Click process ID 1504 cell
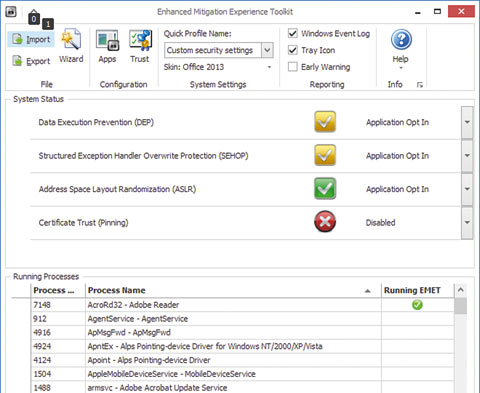The image size is (480, 393). [58, 374]
